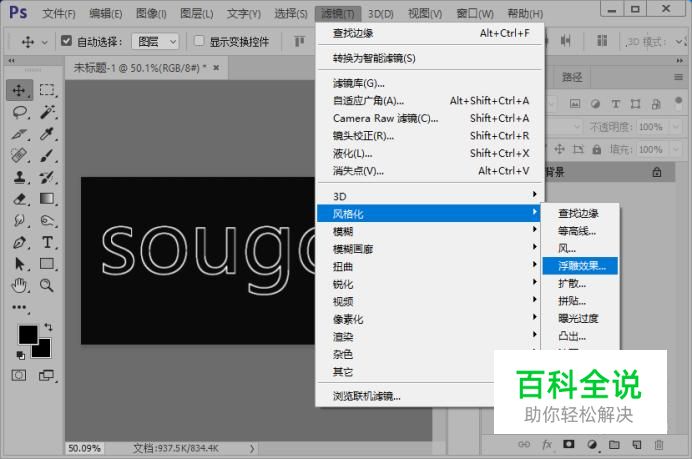Expand status bar info arrow
The width and height of the screenshot is (692, 459).
pos(252,448)
